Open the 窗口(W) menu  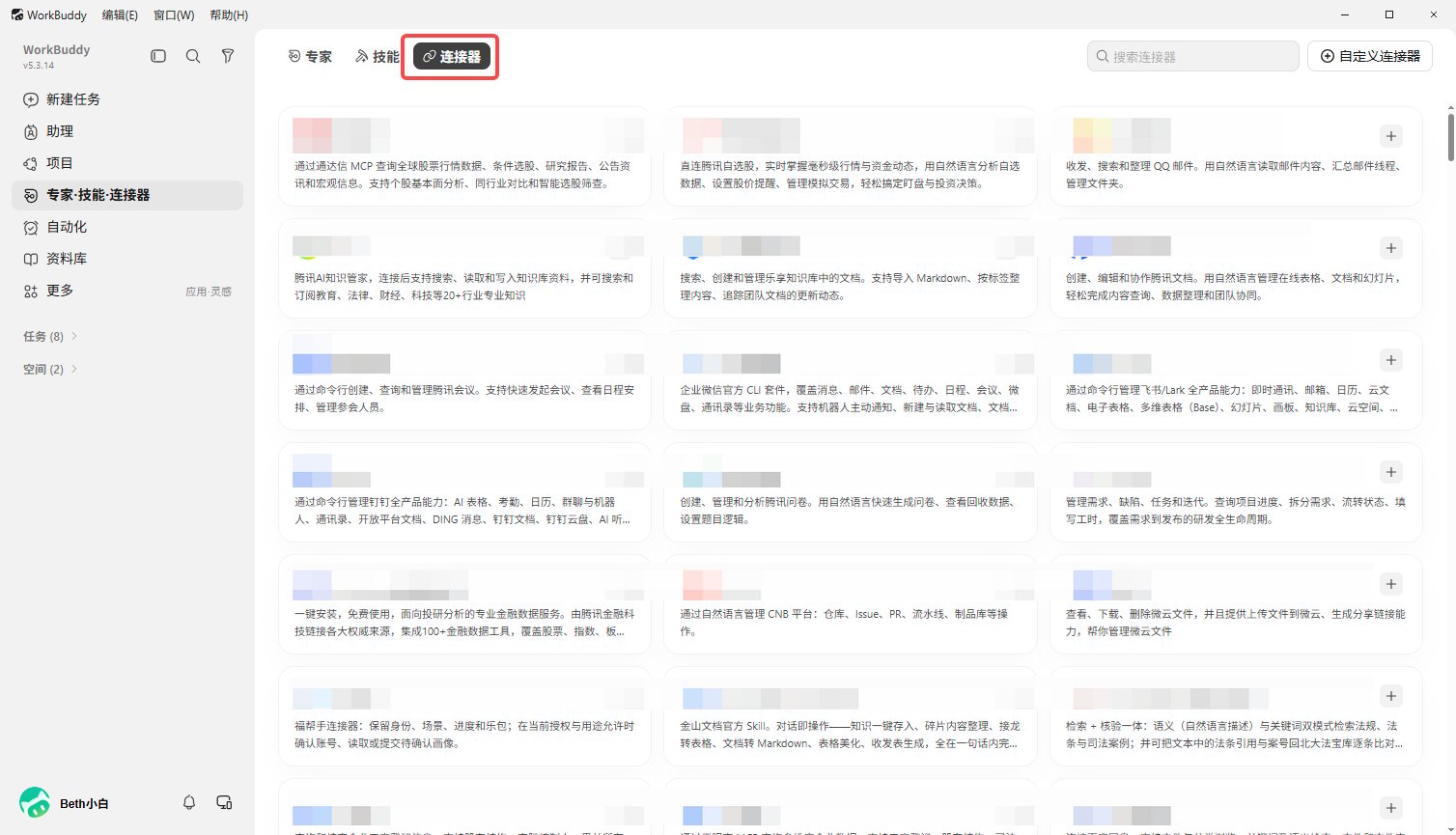coord(174,14)
